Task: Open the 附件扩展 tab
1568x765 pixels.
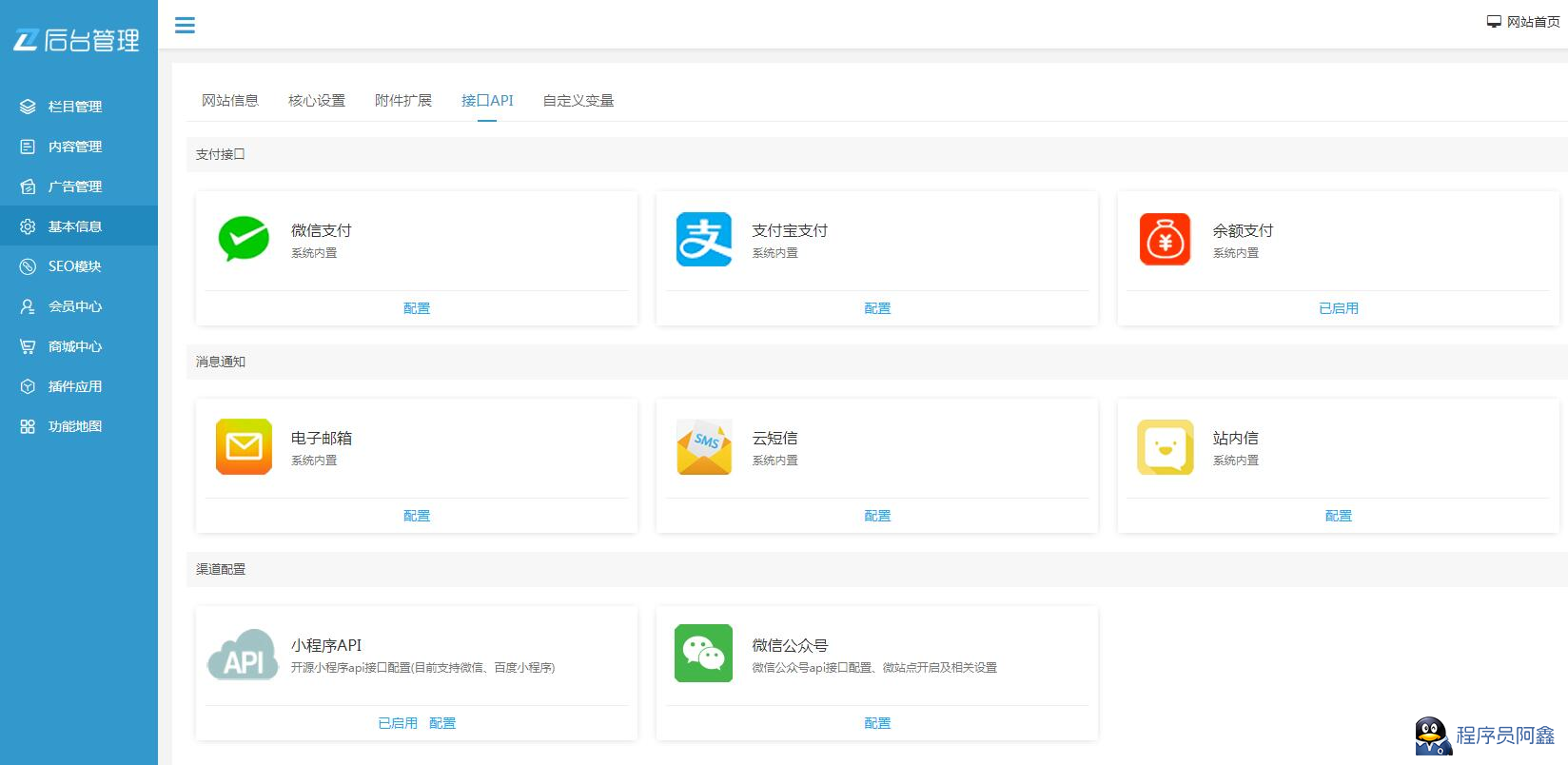Action: coord(403,101)
